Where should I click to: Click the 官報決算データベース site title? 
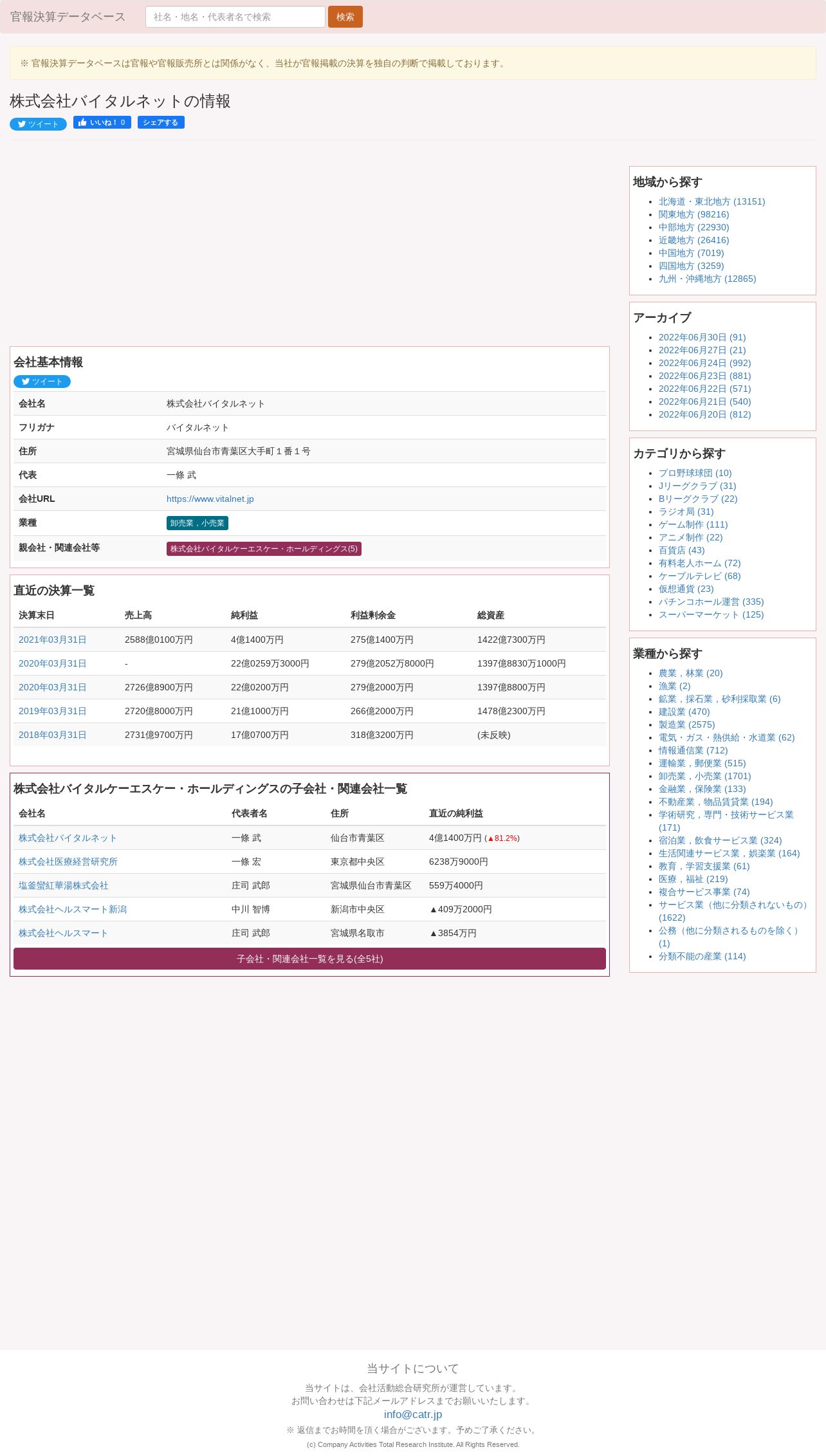point(68,17)
